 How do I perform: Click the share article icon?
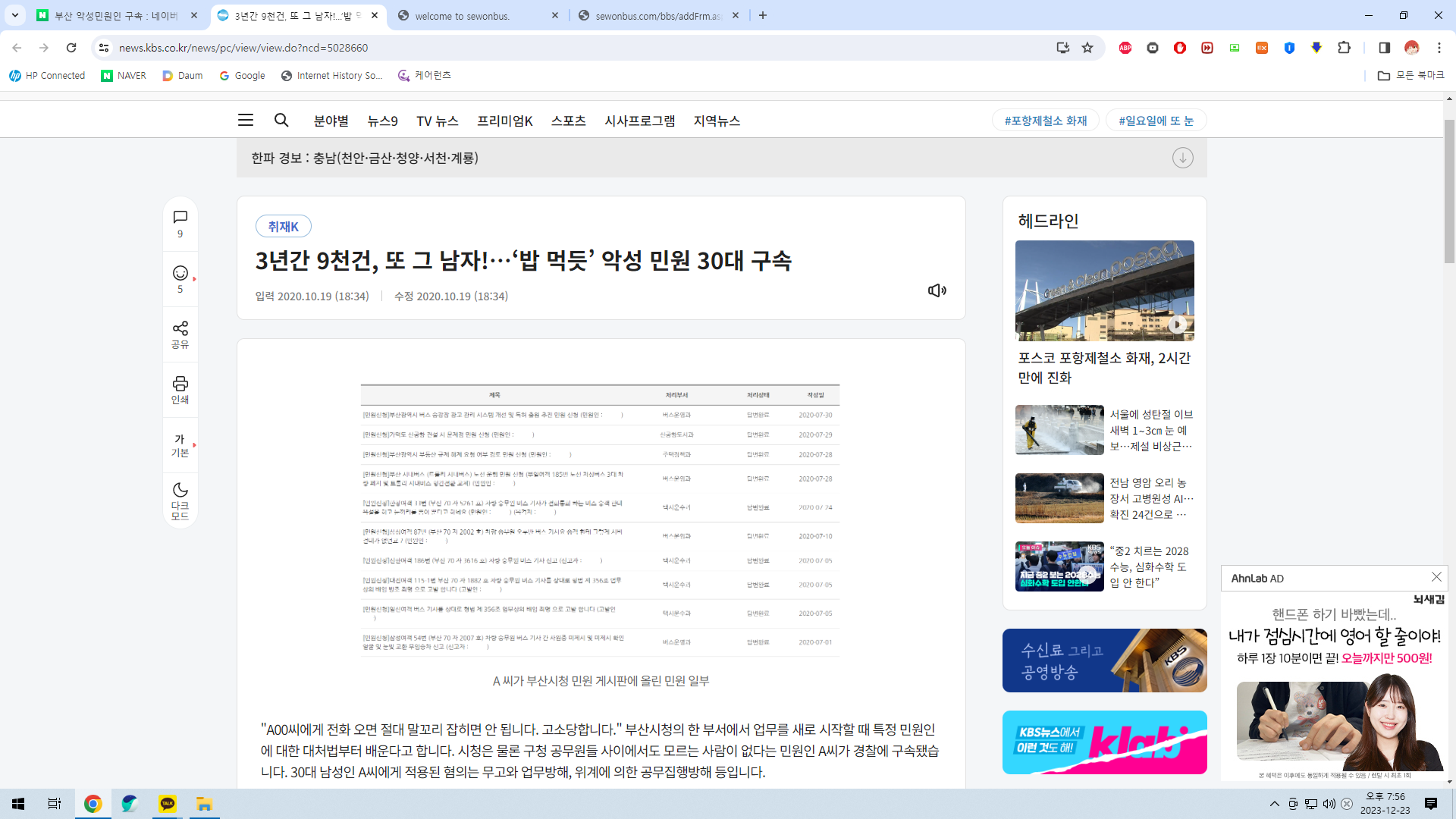point(180,328)
